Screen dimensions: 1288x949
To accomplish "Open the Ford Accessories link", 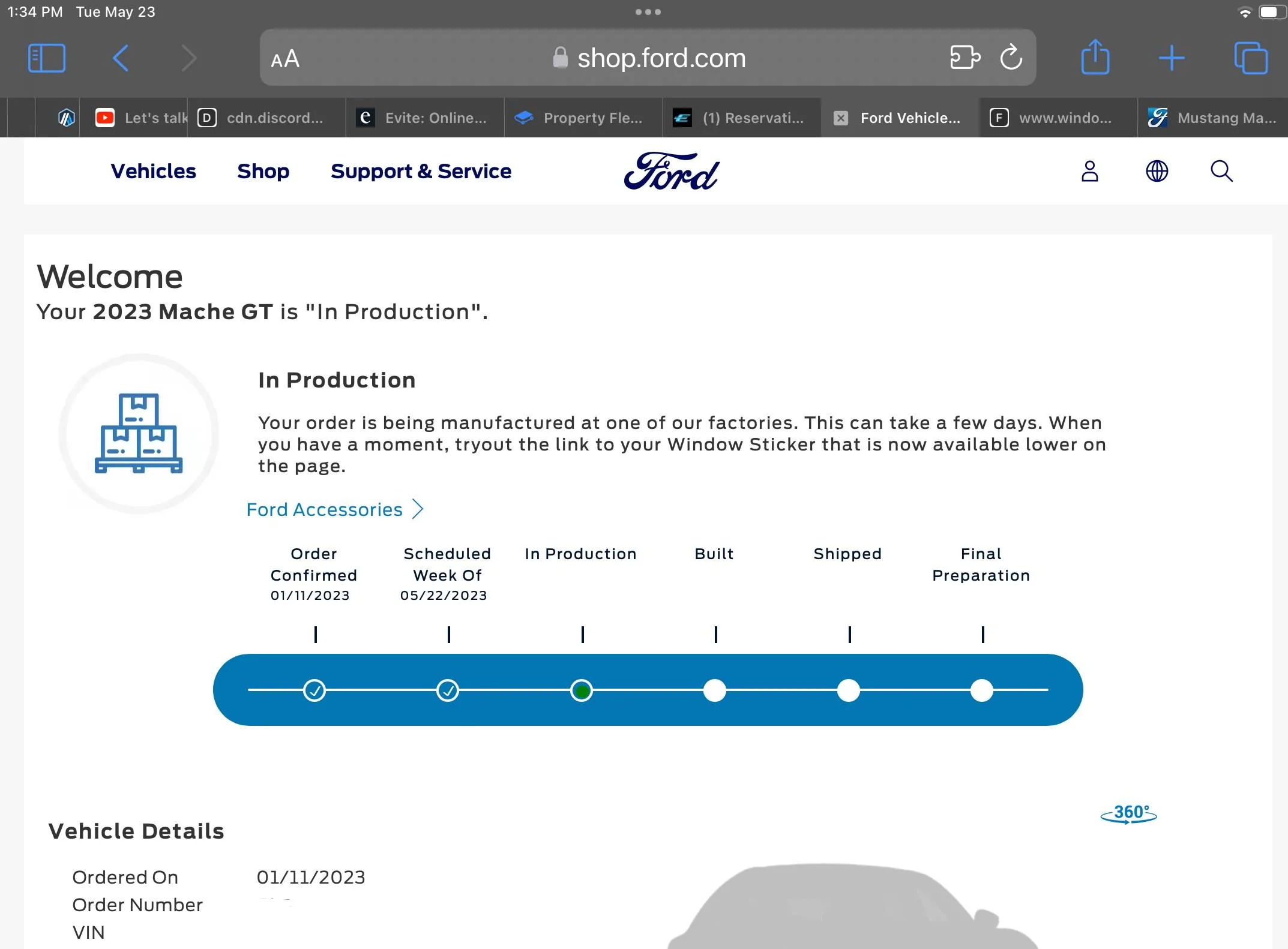I will [x=324, y=509].
